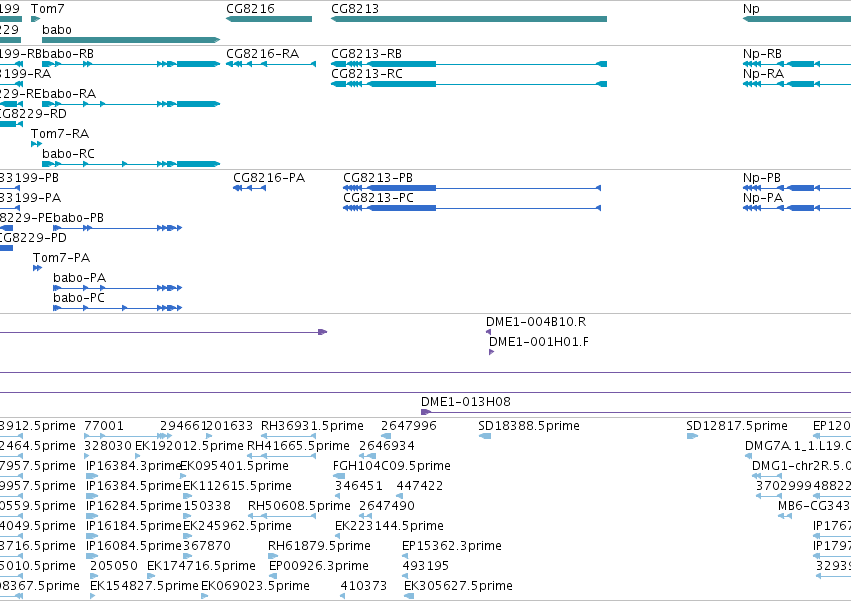Click EST EK192012.5prime
The height and width of the screenshot is (601, 851).
click(137, 456)
